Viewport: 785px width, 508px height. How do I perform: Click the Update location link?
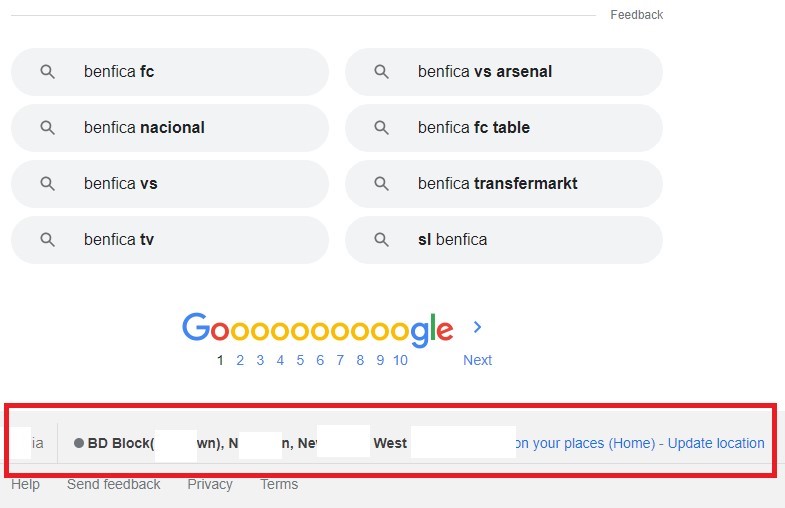pos(716,443)
